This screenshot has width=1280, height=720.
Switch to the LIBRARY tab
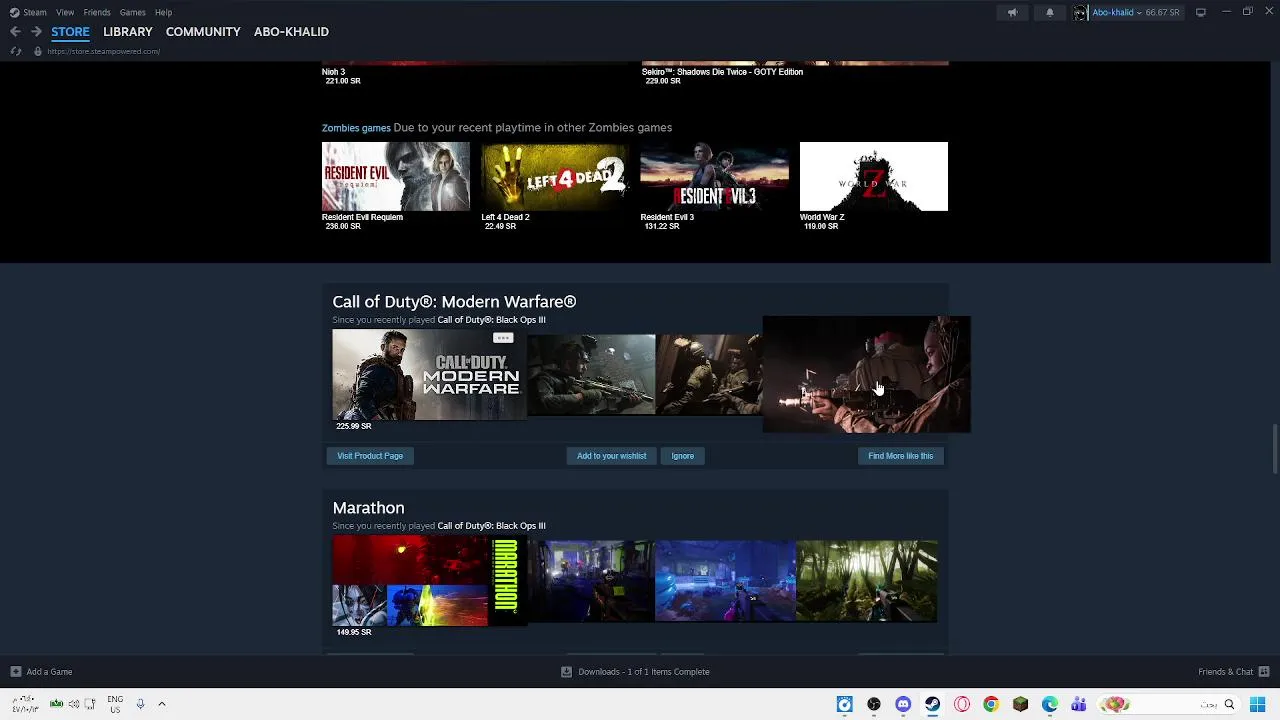(128, 32)
